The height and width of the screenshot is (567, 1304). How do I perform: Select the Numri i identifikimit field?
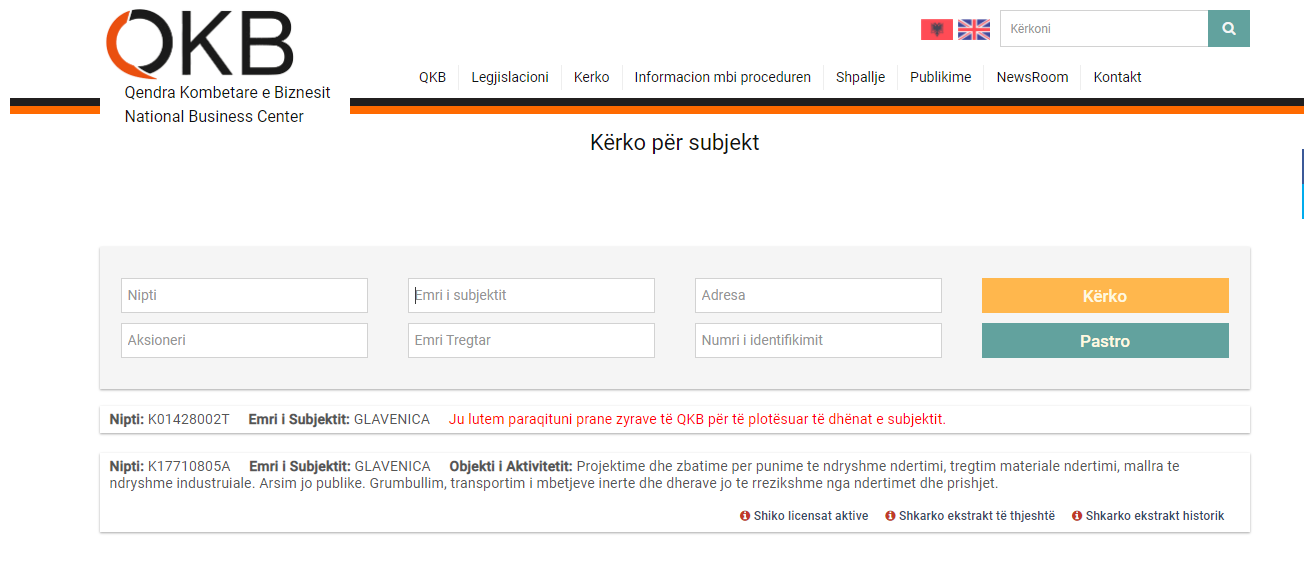coord(818,340)
